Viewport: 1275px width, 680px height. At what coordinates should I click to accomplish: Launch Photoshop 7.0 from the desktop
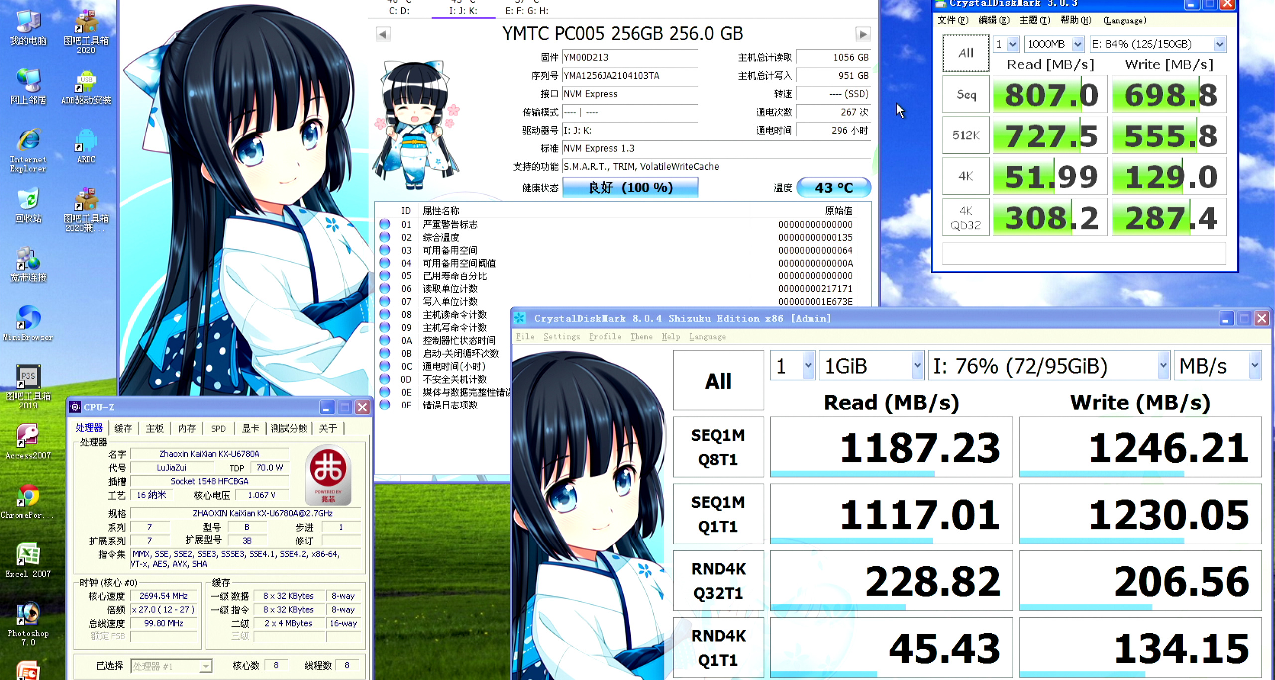[29, 622]
